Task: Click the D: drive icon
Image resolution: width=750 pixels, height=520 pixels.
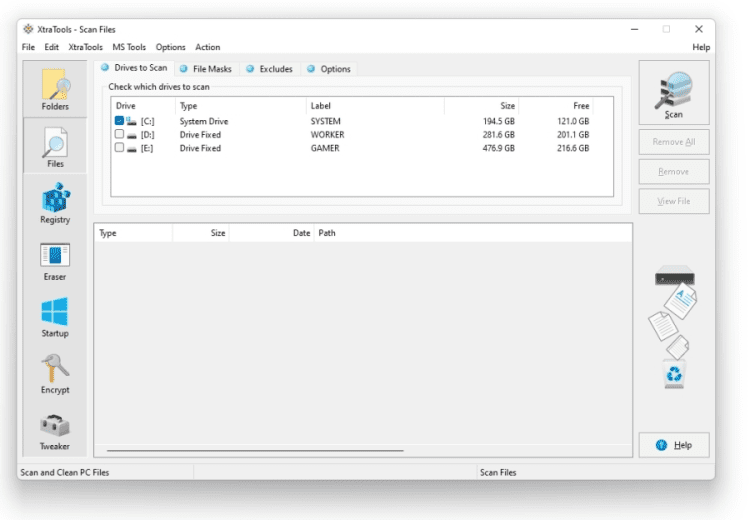Action: pos(132,135)
